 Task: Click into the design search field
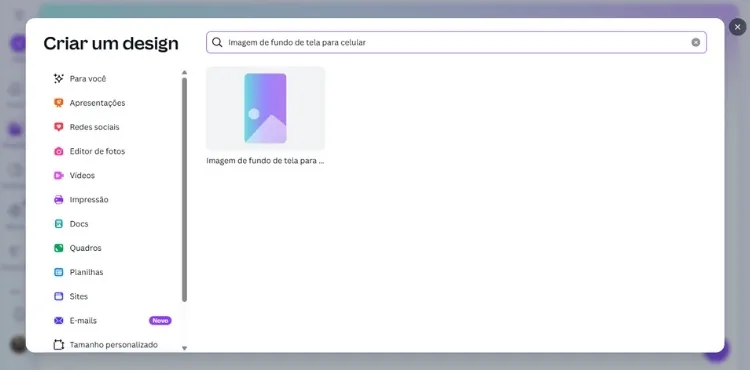point(456,42)
